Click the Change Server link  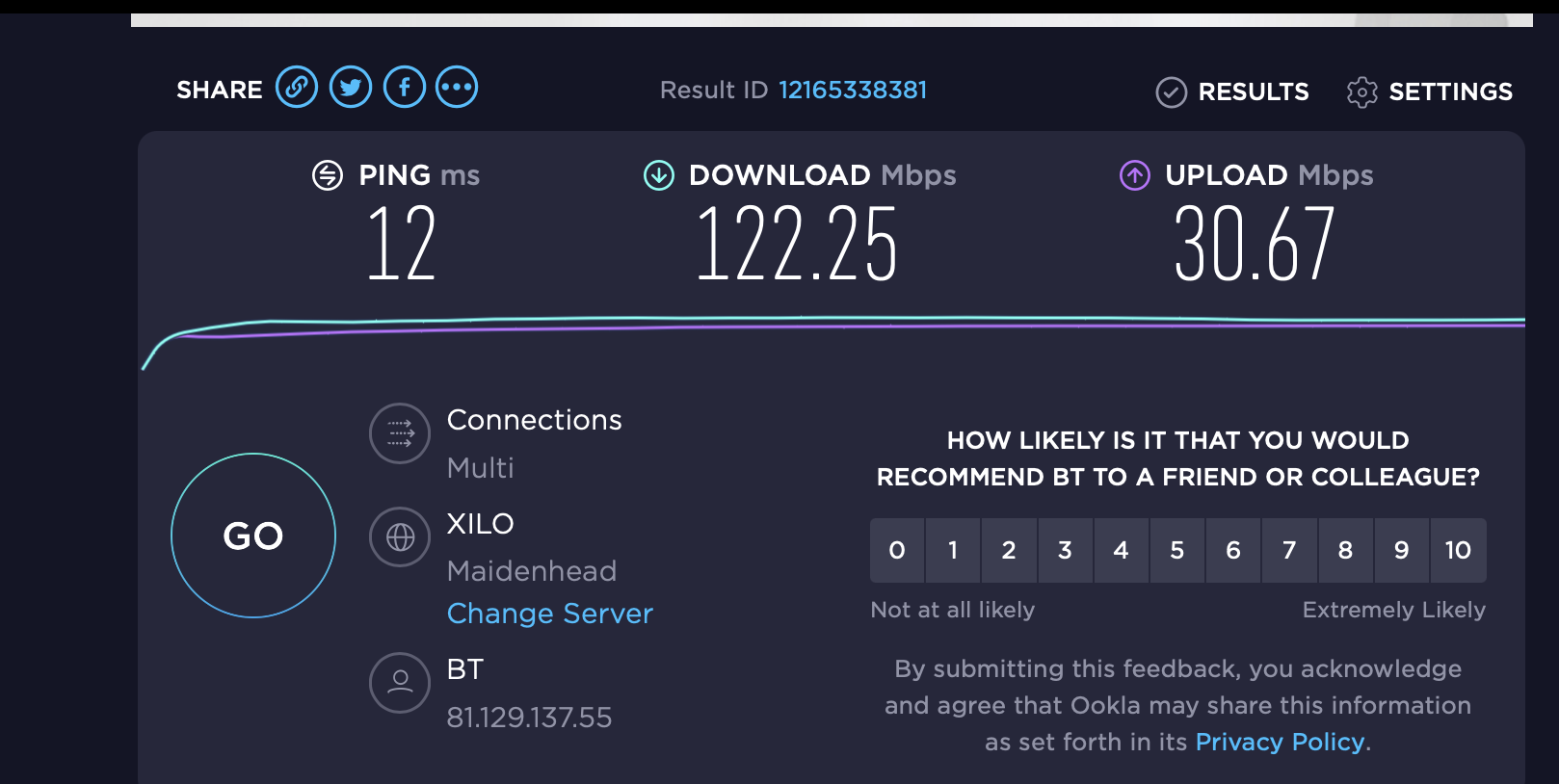(550, 614)
